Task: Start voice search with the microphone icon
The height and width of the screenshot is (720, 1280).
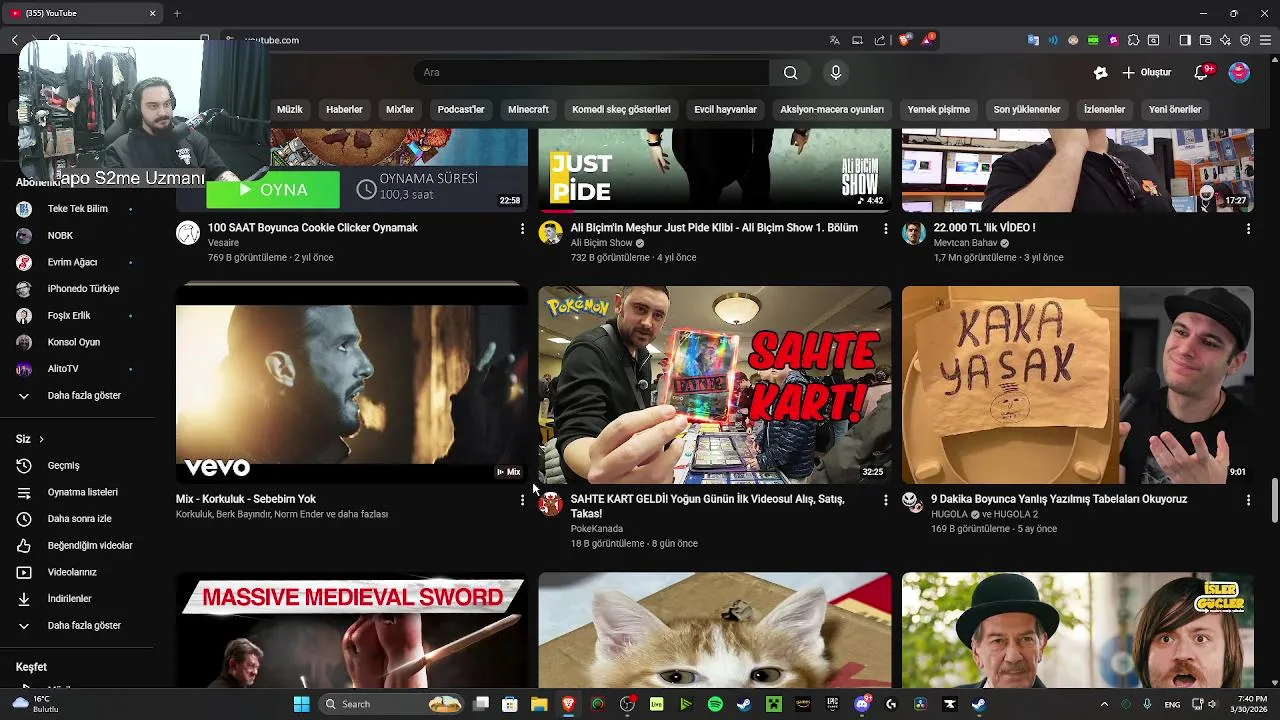Action: click(x=836, y=72)
